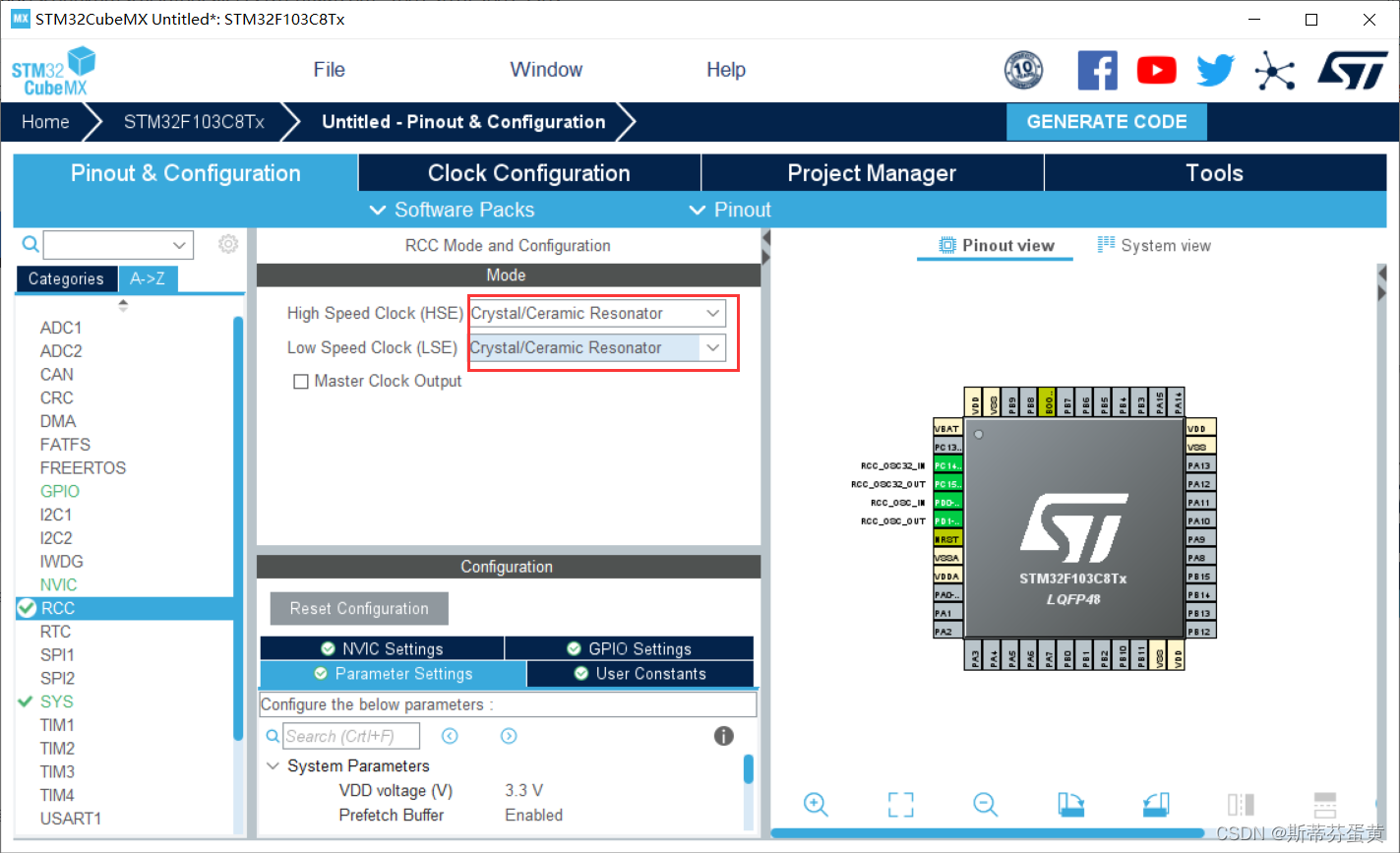This screenshot has width=1400, height=853.
Task: Switch to the Categories tab
Action: (x=66, y=279)
